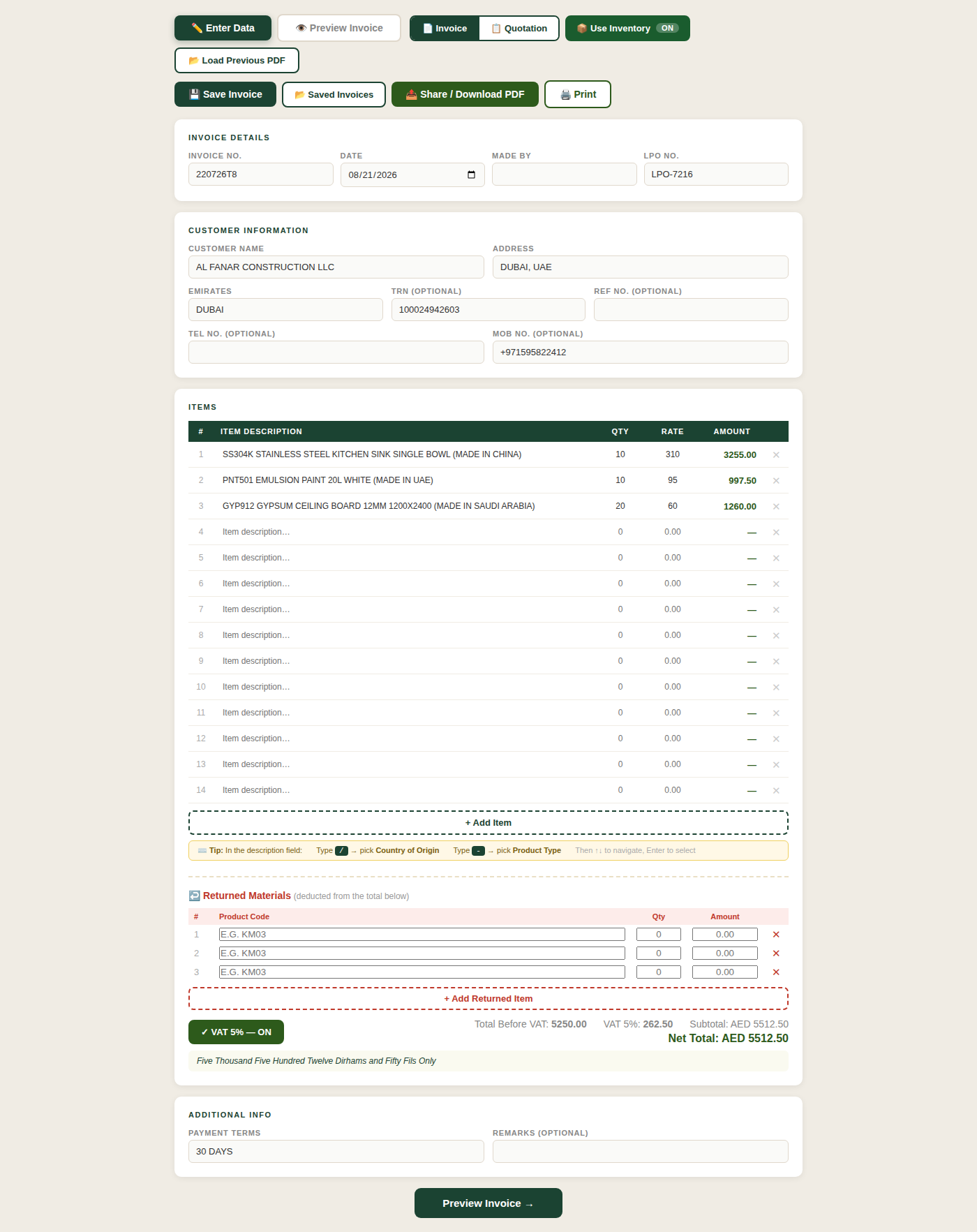Add a new item row
Screen dimensions: 977x1232
point(488,823)
